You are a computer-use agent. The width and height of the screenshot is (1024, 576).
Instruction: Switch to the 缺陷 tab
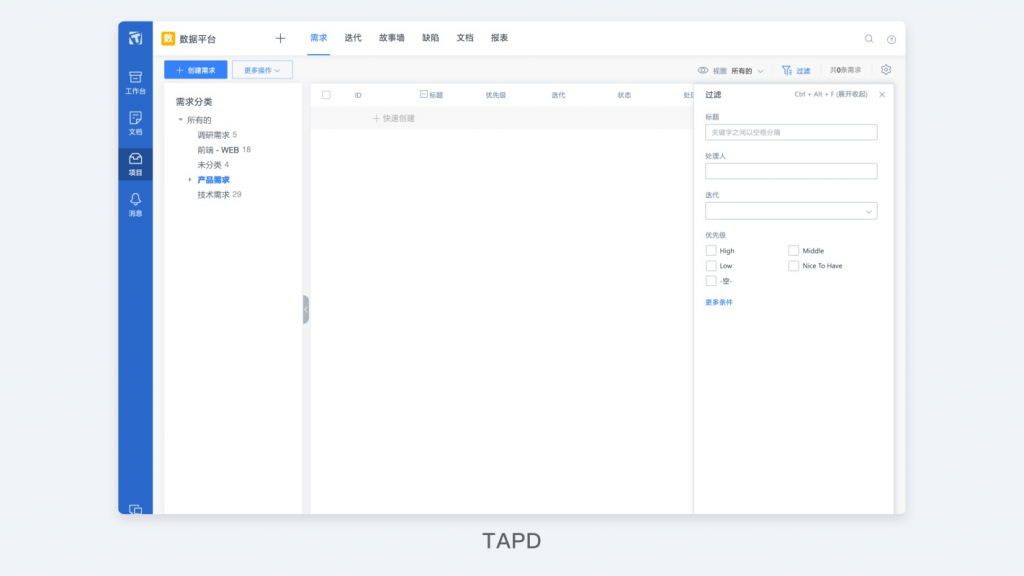coord(430,38)
